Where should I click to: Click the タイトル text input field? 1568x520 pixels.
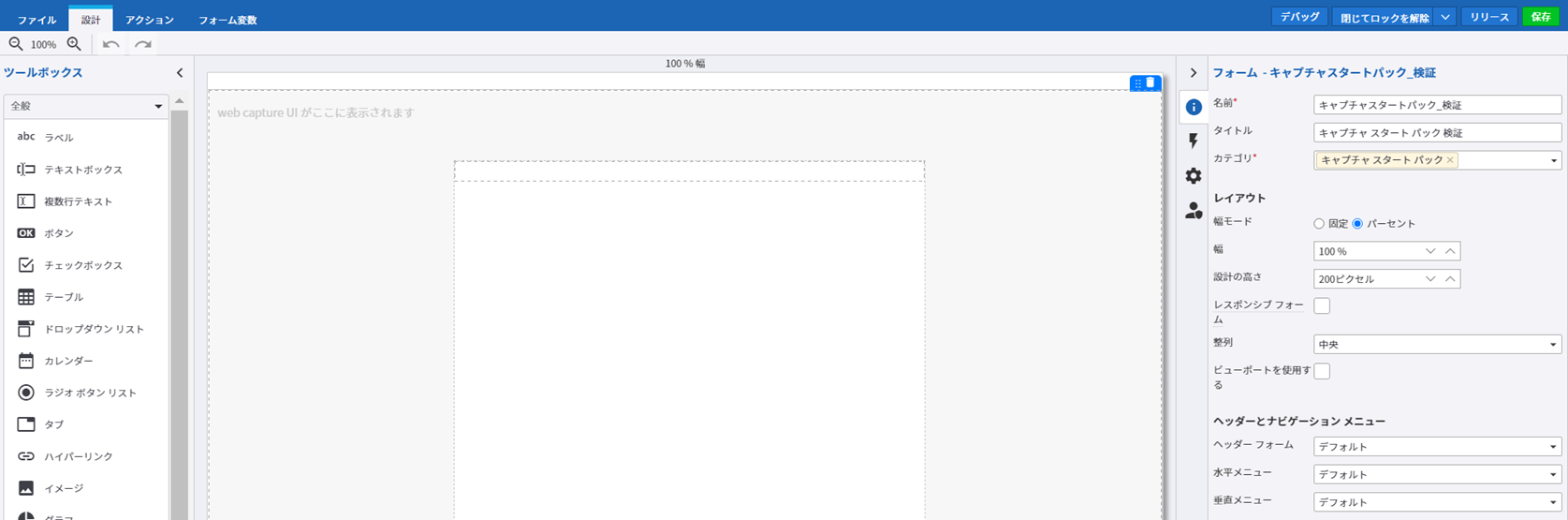coord(1436,133)
